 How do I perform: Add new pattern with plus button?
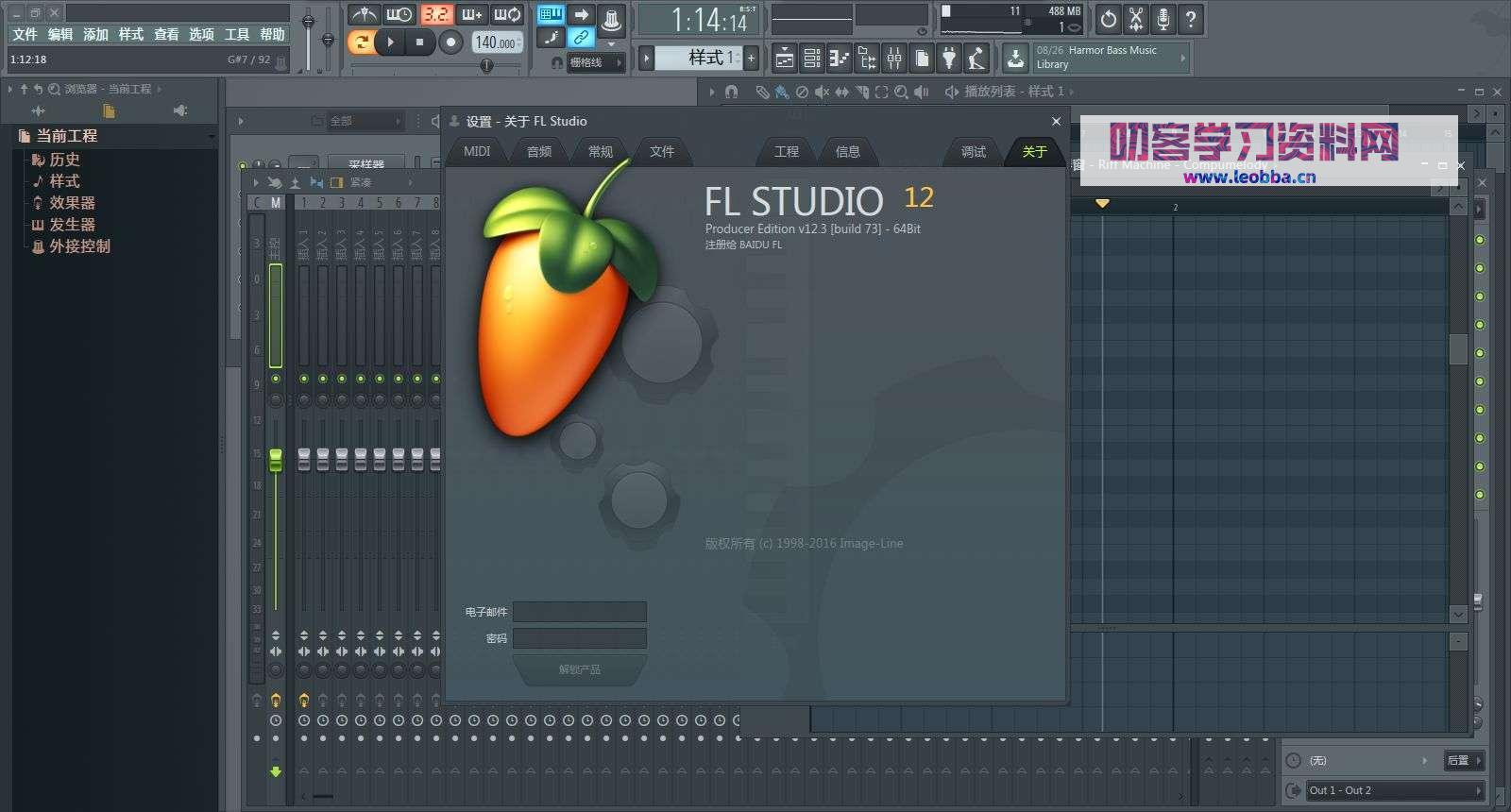pyautogui.click(x=752, y=59)
